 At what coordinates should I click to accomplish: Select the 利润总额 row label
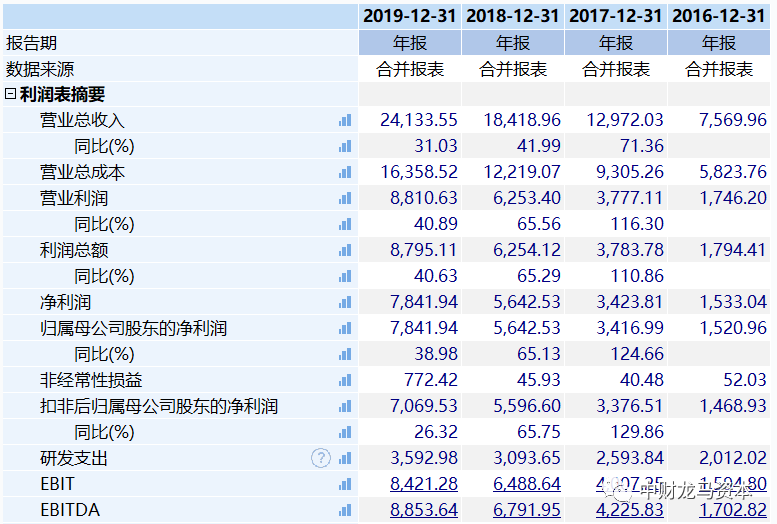coord(74,250)
